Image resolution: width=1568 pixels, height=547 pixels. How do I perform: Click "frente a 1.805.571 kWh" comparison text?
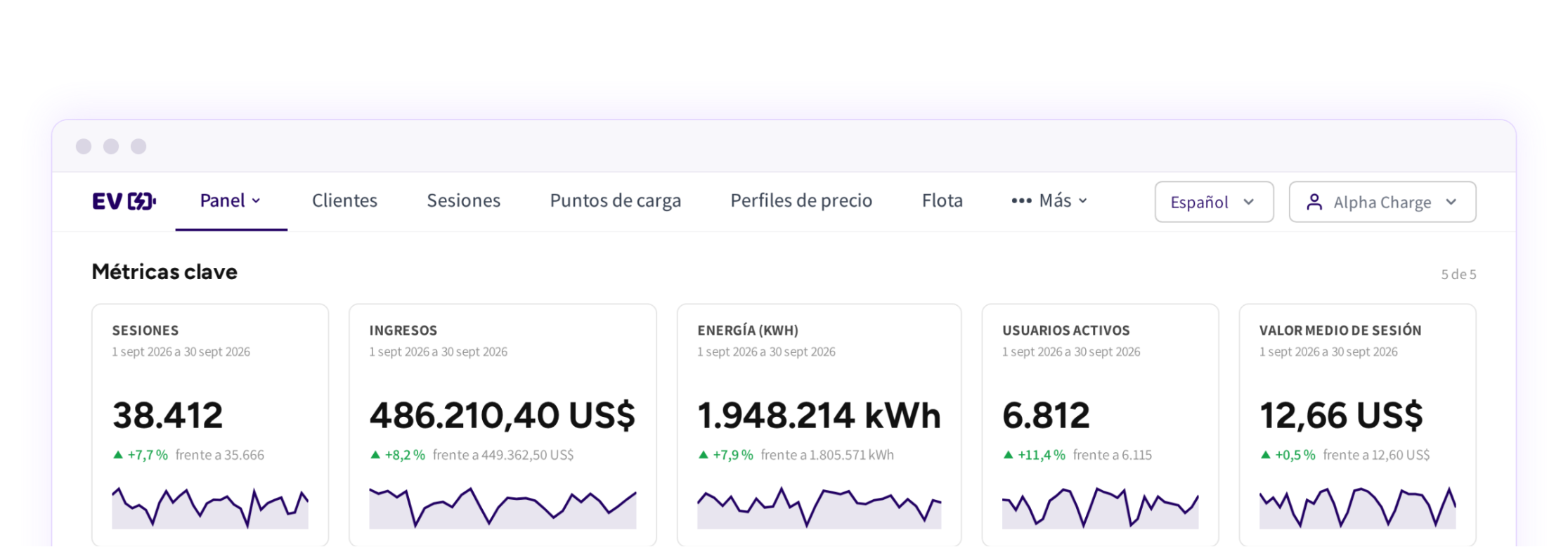coord(827,455)
